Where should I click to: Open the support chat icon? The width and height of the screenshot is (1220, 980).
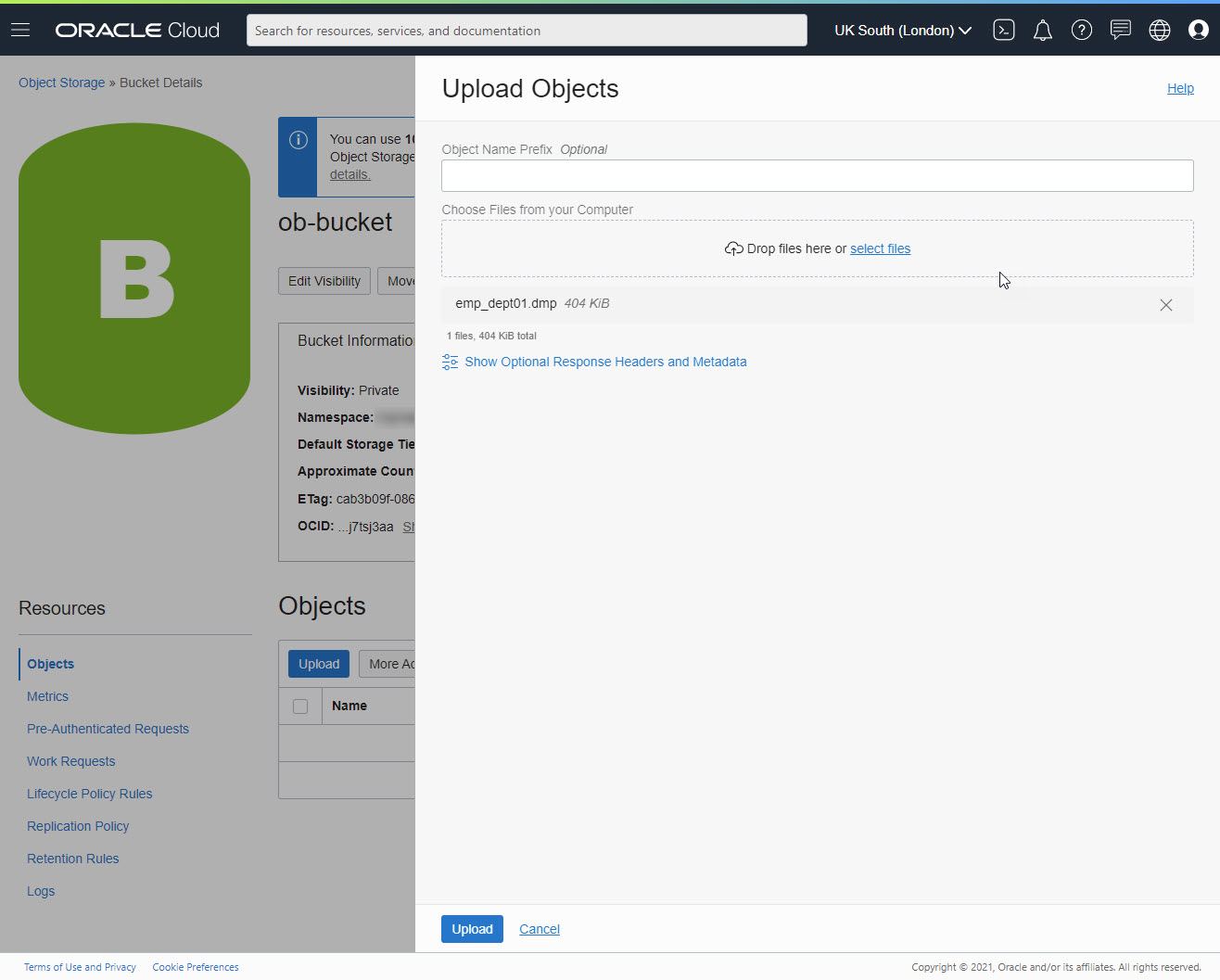1121,31
